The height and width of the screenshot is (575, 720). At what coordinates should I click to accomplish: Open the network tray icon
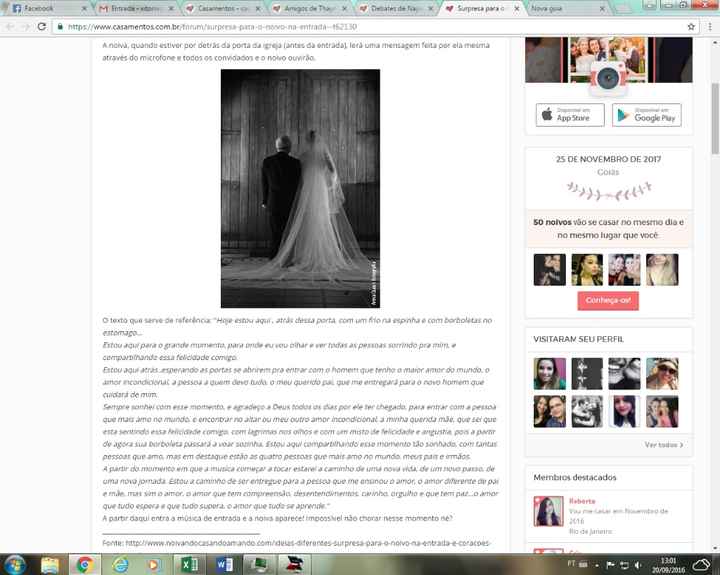[624, 565]
